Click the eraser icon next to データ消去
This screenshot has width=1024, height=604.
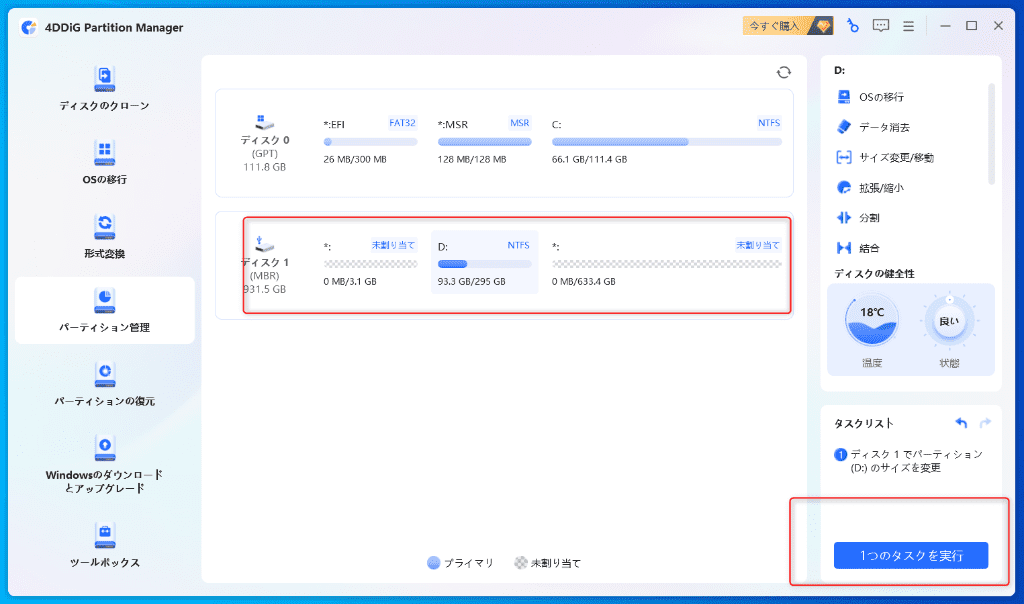click(844, 127)
